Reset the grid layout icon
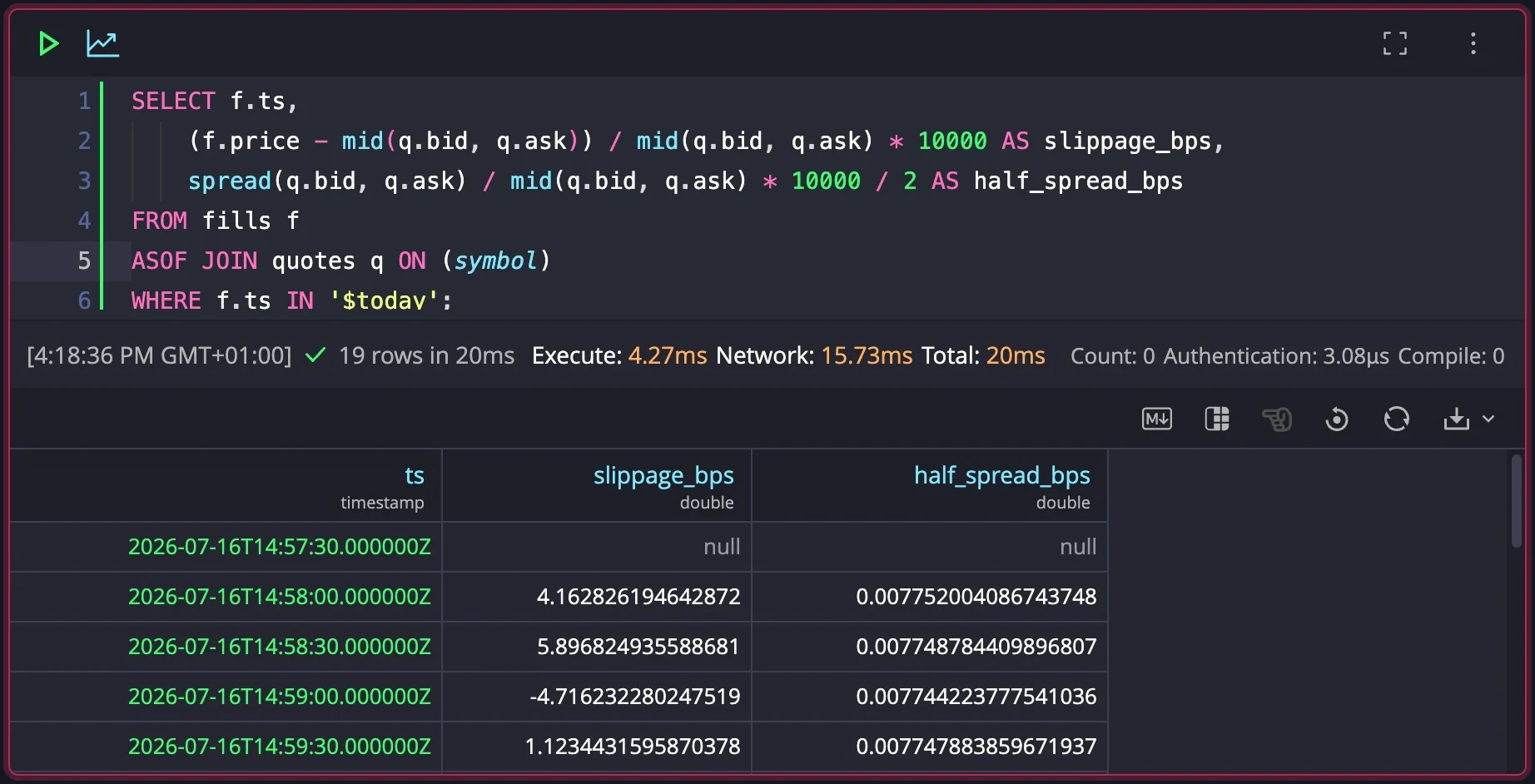 [1337, 419]
